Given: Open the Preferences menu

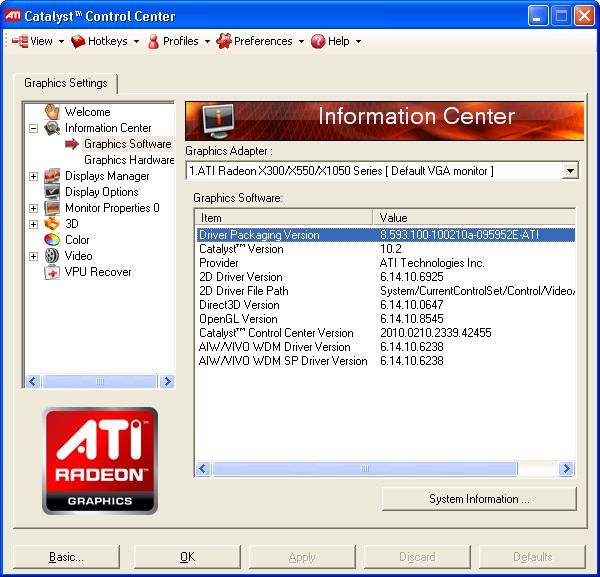Looking at the screenshot, I should pos(263,41).
